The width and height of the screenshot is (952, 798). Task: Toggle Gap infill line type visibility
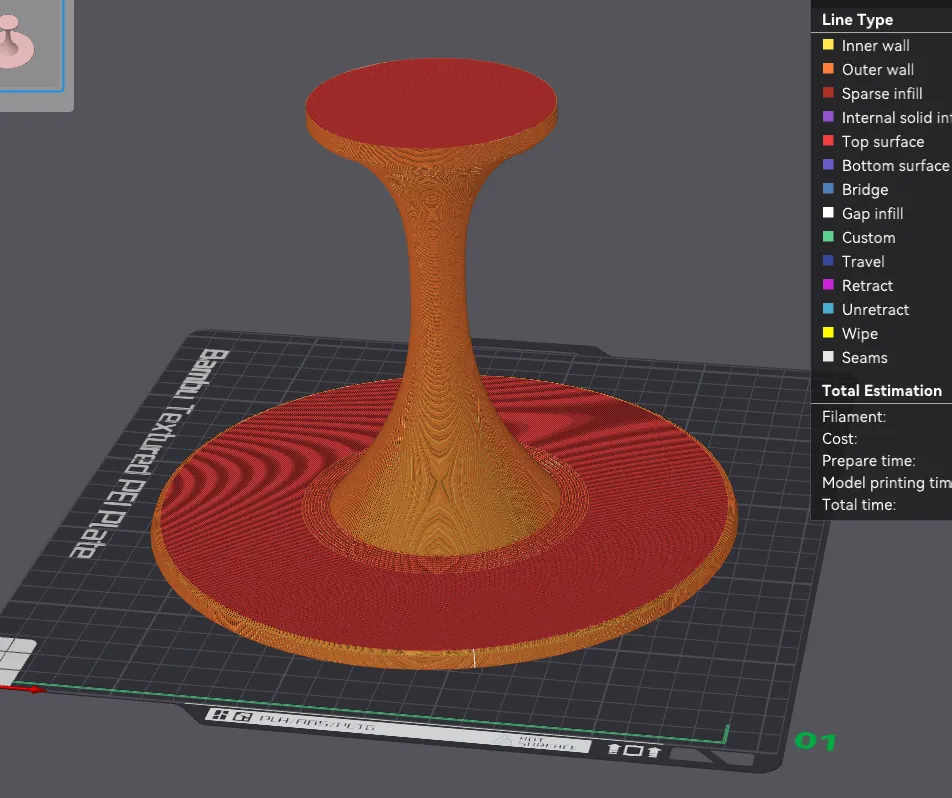point(872,213)
